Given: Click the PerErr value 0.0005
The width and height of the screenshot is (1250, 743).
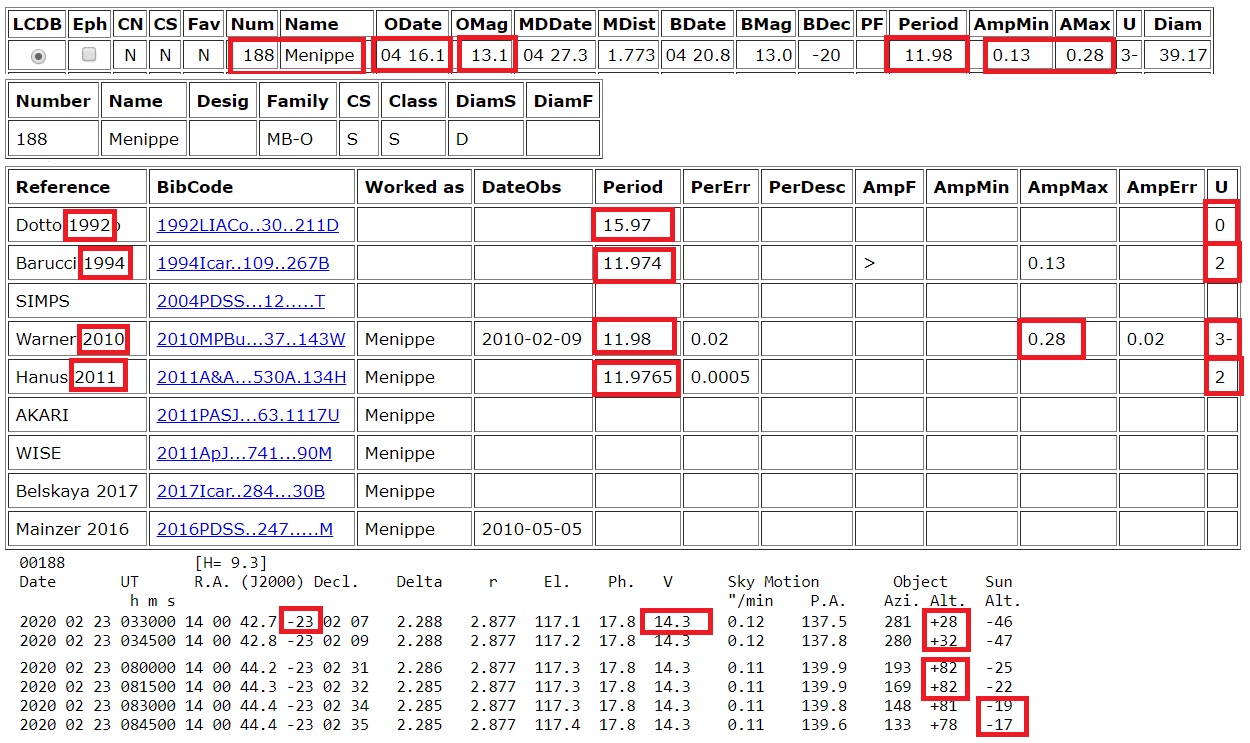Looking at the screenshot, I should tap(718, 377).
